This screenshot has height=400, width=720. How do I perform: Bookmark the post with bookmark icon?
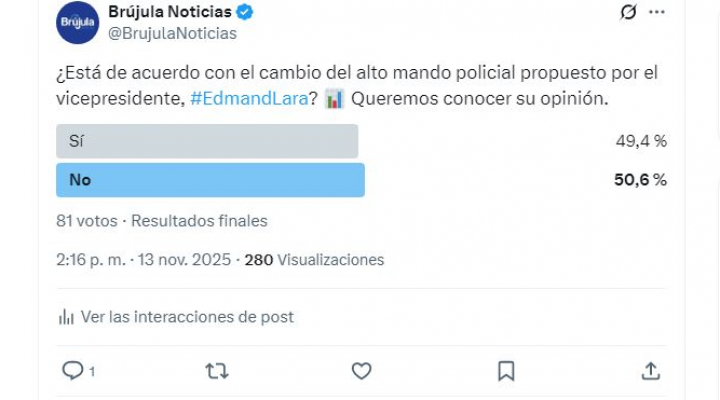[506, 371]
